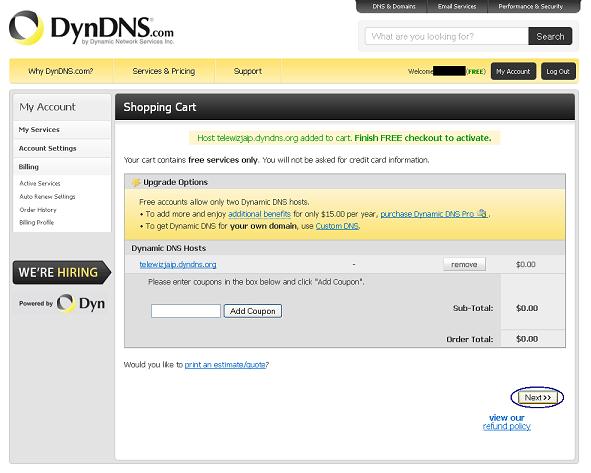The width and height of the screenshot is (591, 473).
Task: Open the Email Services top tab
Action: (457, 6)
